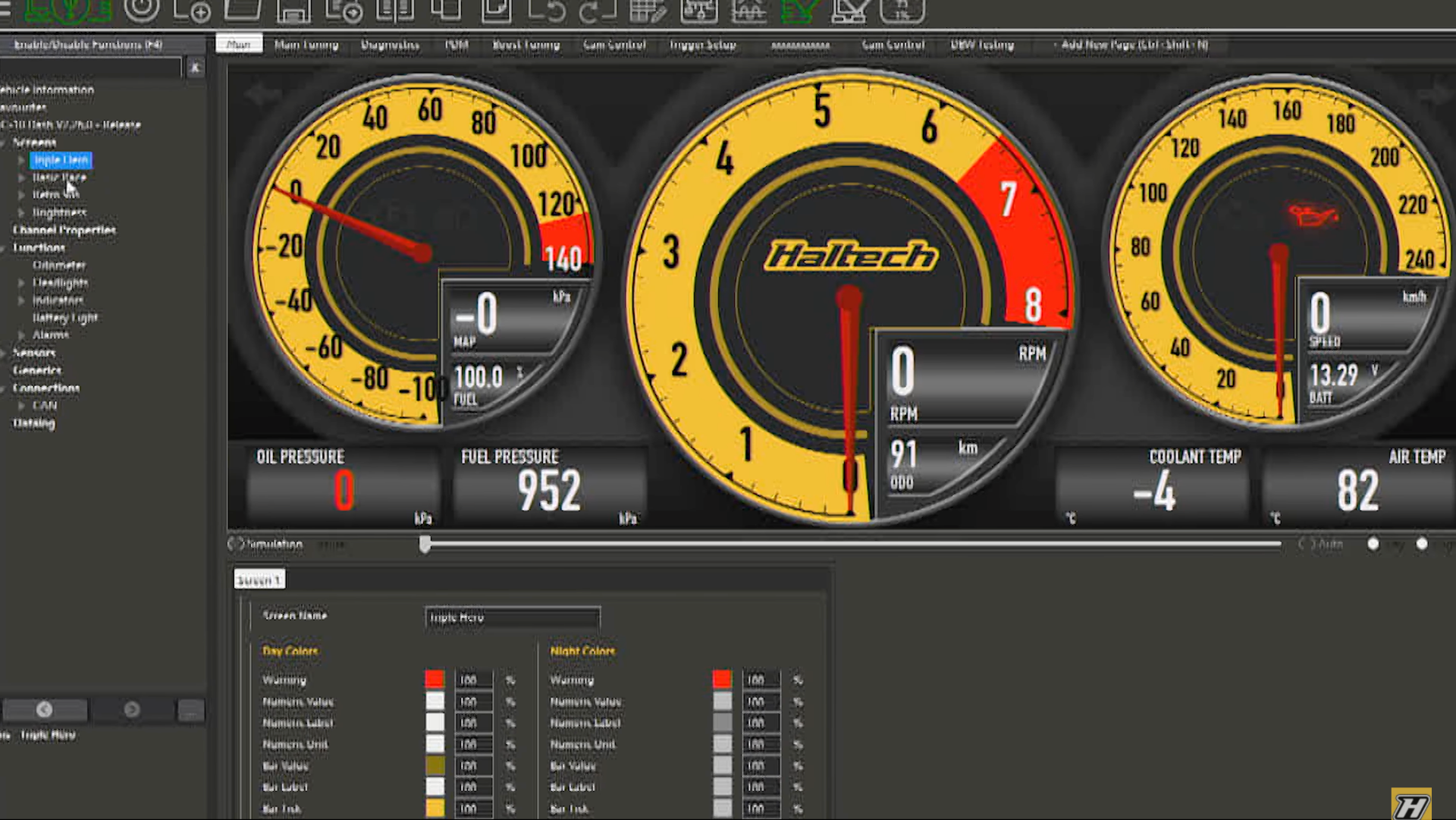This screenshot has height=820, width=1456.
Task: Expand the Alarms node under Functions
Action: [x=20, y=335]
